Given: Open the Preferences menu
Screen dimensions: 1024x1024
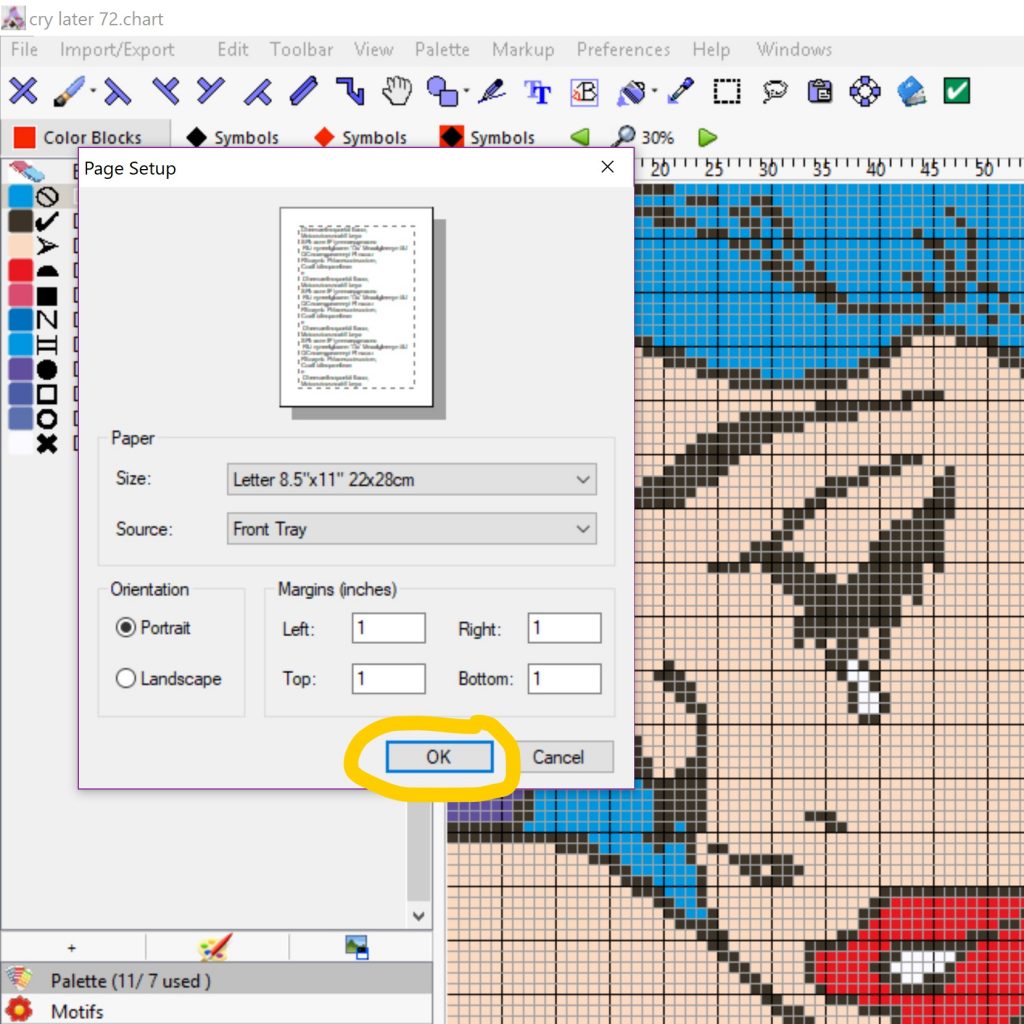Looking at the screenshot, I should (x=623, y=50).
